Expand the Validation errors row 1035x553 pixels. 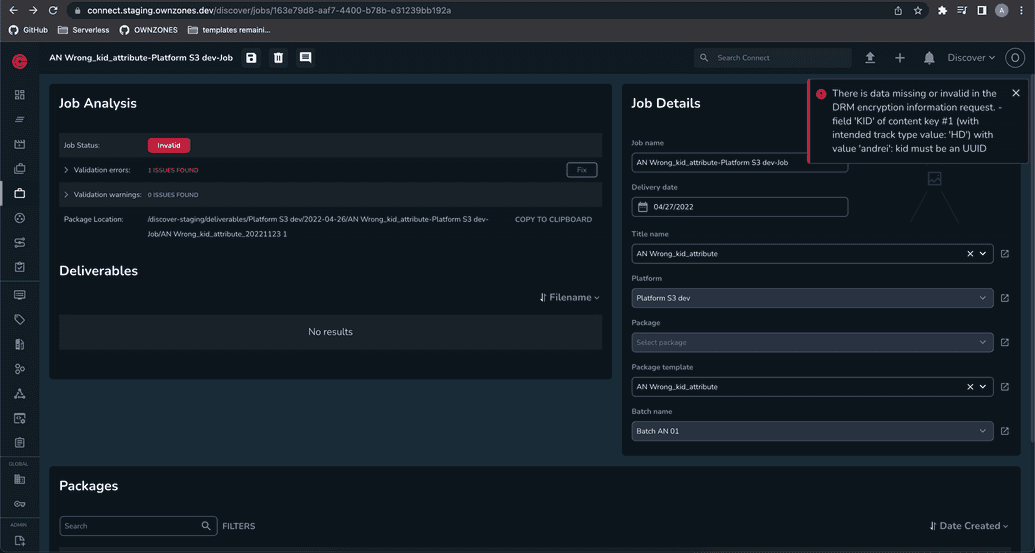tap(66, 170)
